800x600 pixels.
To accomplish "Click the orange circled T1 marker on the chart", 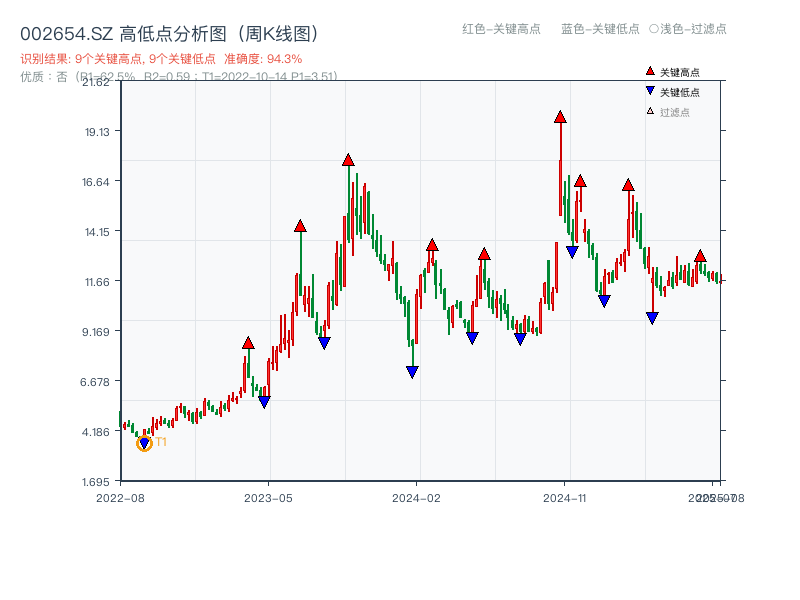I will pos(143,443).
